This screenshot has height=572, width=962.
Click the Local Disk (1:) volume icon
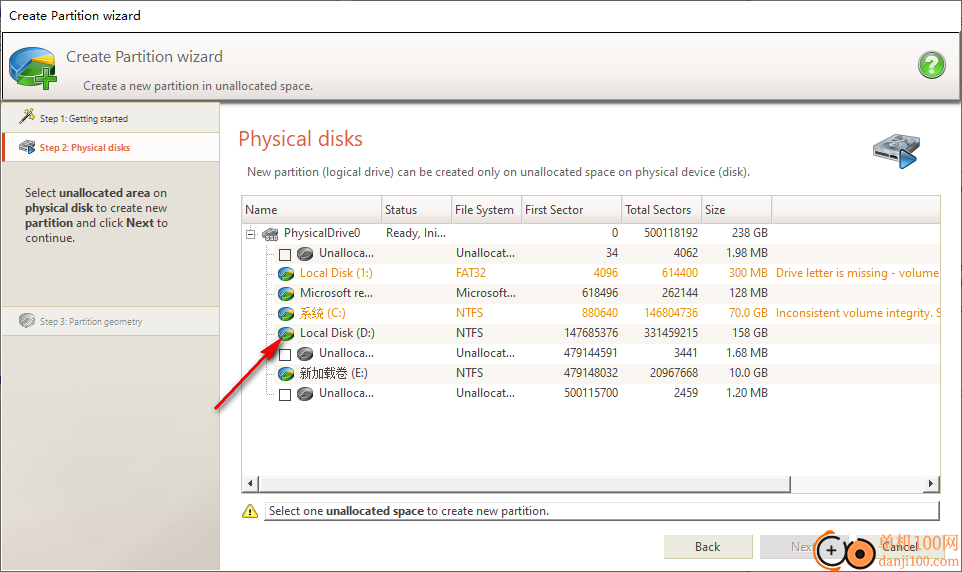(286, 273)
